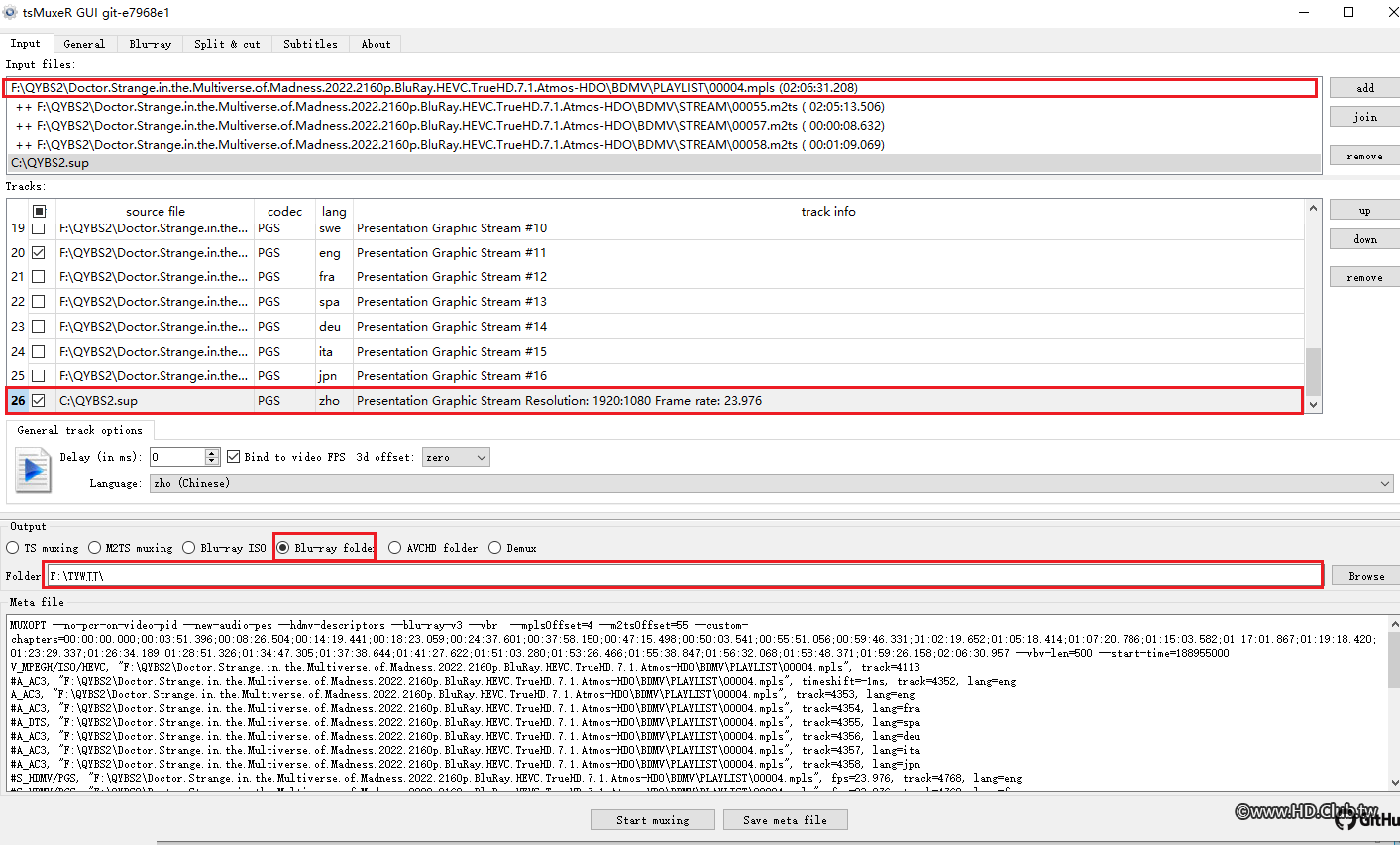Select the 00055.m2ts input file line
Viewport: 1400px width, 845px height.
click(664, 107)
